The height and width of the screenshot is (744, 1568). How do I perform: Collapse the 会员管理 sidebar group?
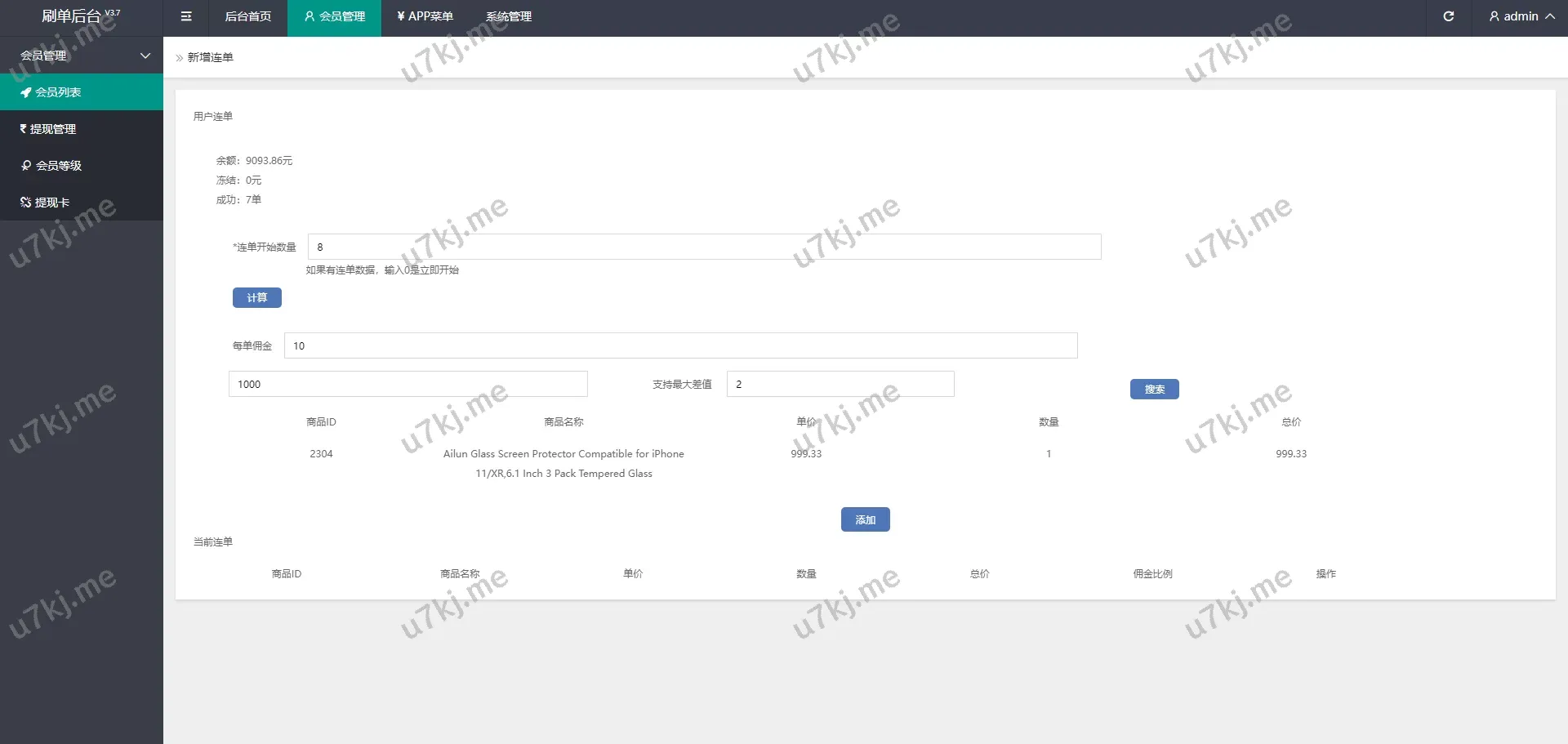tap(145, 56)
